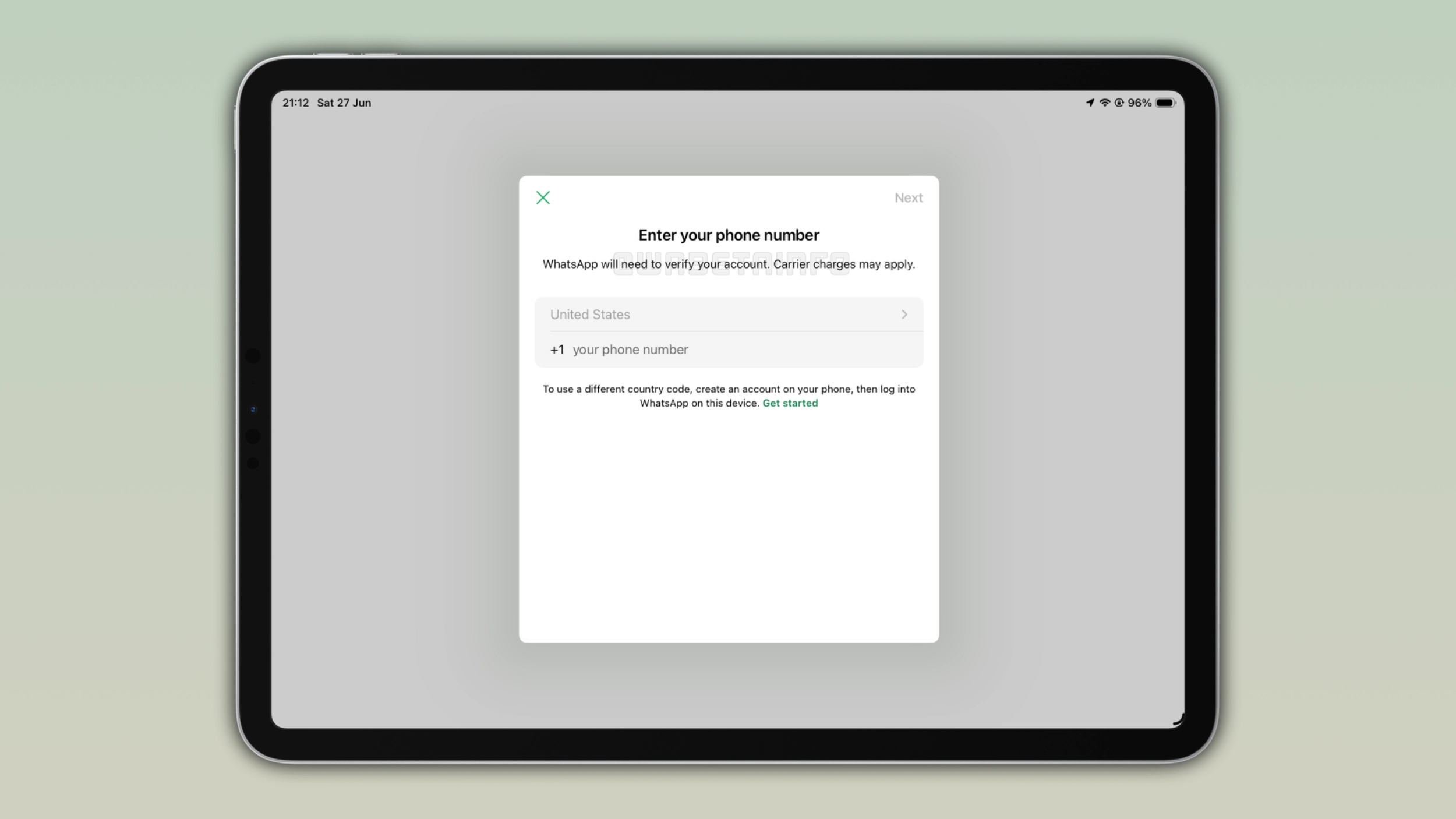Open the Get started link

point(790,403)
